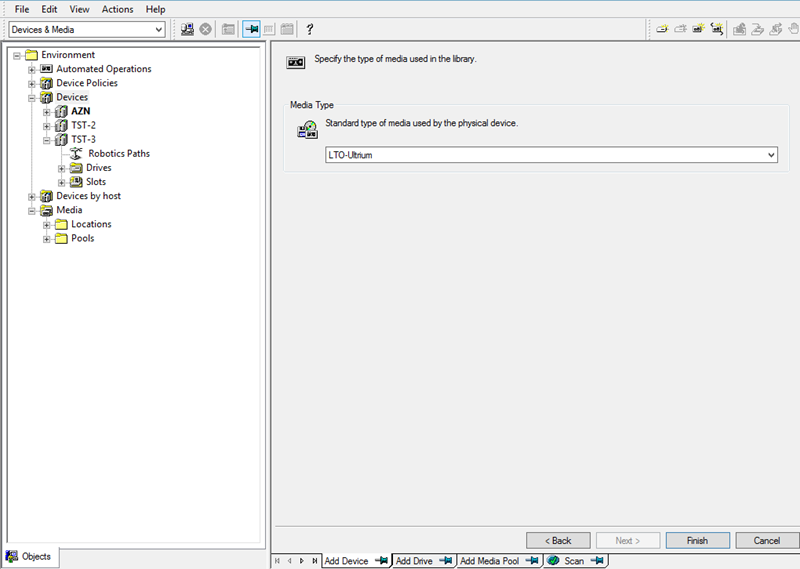Select the Device Policies tree item
Image resolution: width=800 pixels, height=569 pixels.
pyautogui.click(x=86, y=83)
